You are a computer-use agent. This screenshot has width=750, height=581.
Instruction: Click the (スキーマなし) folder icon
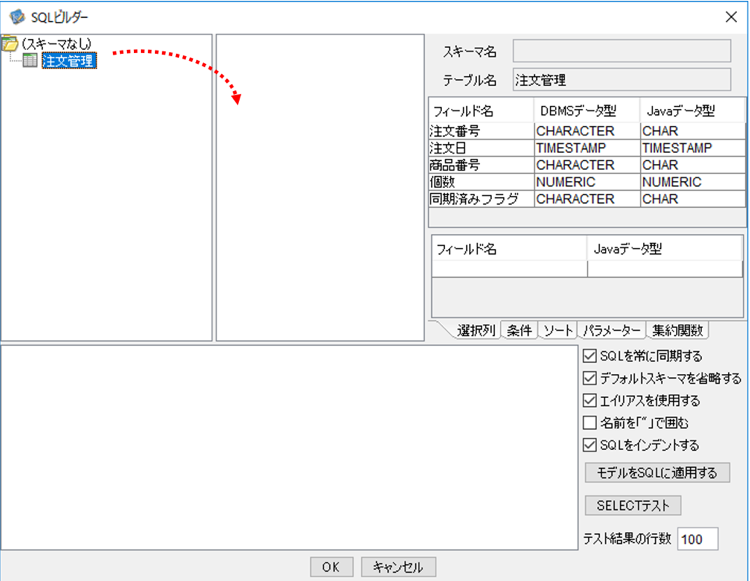[x=10, y=44]
